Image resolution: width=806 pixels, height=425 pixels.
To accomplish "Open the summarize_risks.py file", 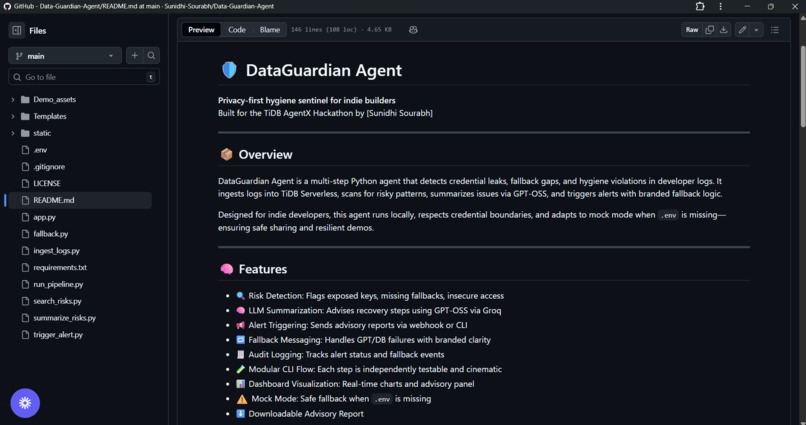I will pyautogui.click(x=64, y=318).
